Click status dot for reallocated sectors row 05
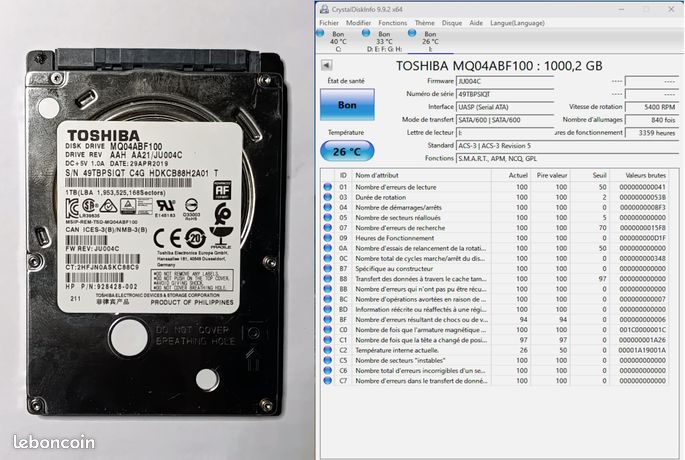Image resolution: width=685 pixels, height=460 pixels. [x=327, y=218]
